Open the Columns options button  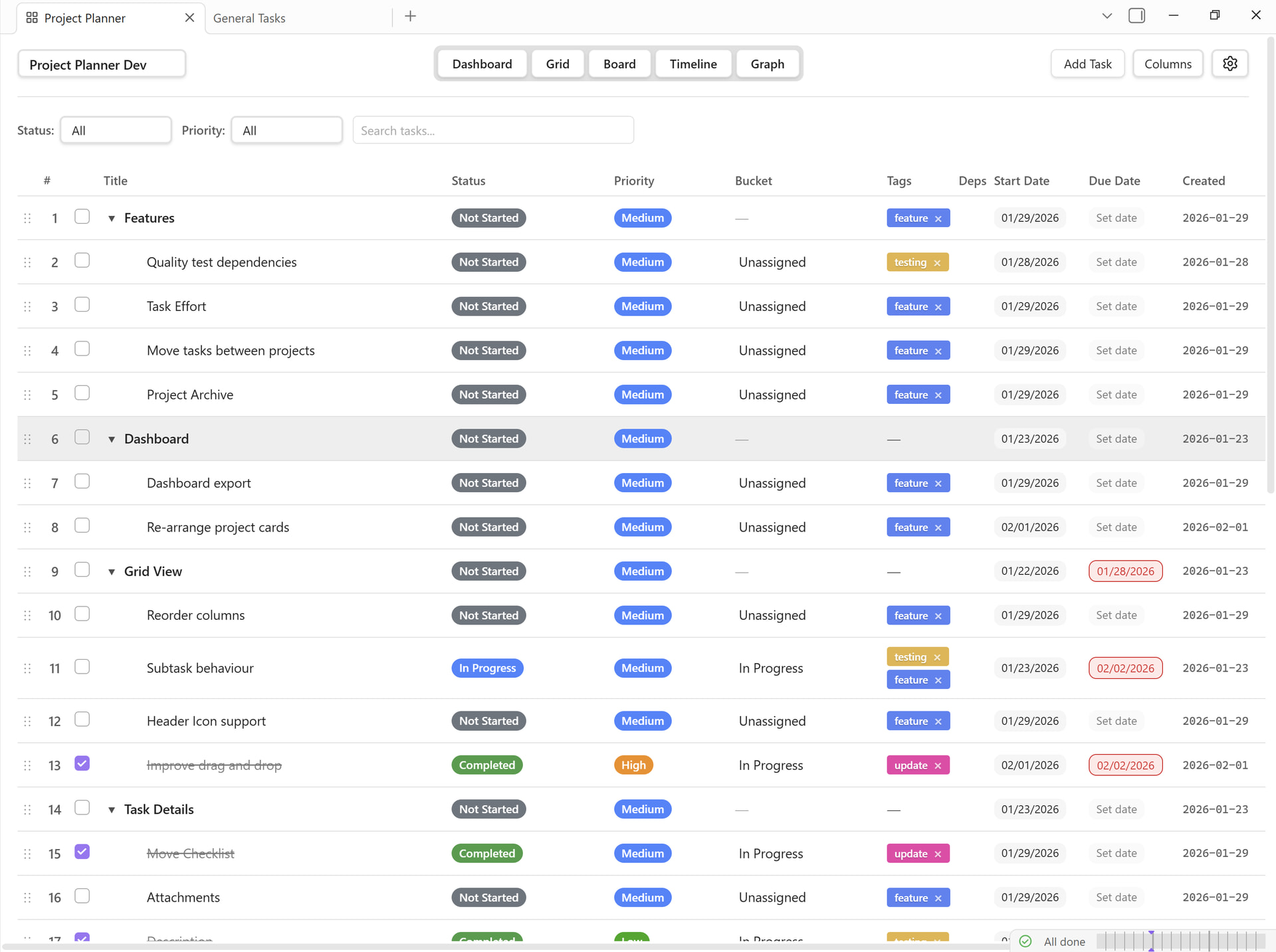tap(1167, 64)
